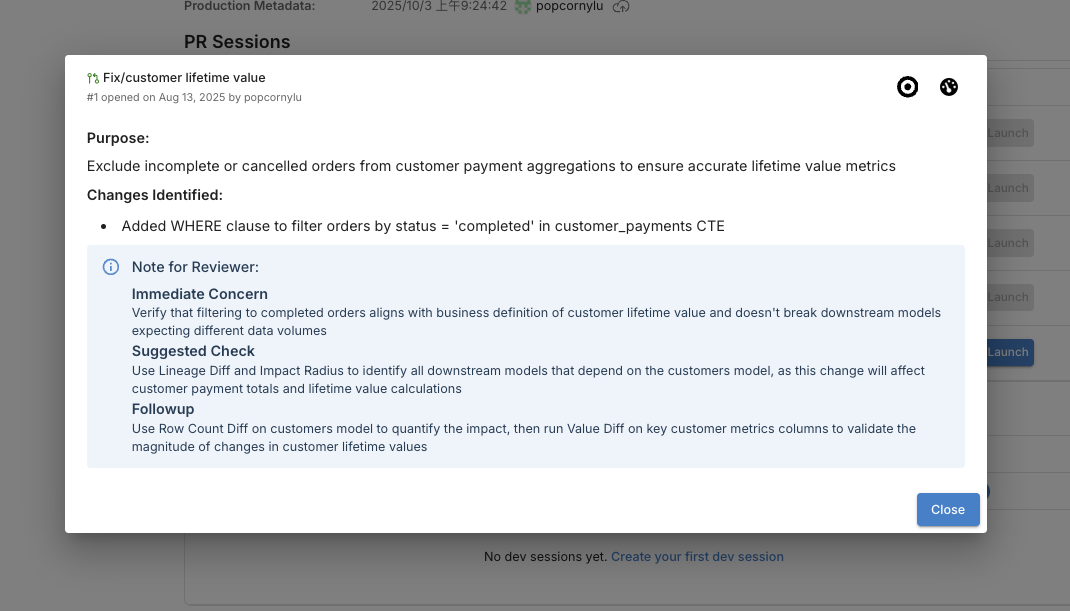Click the fourth Launch button
Screen dimensions: 1070x611
pyautogui.click(x=1007, y=296)
